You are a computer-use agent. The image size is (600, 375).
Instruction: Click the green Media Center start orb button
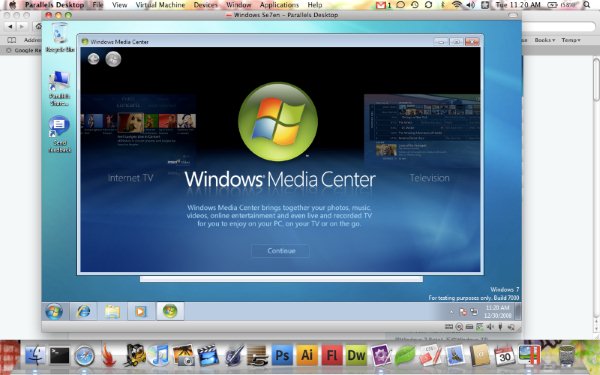tap(113, 59)
